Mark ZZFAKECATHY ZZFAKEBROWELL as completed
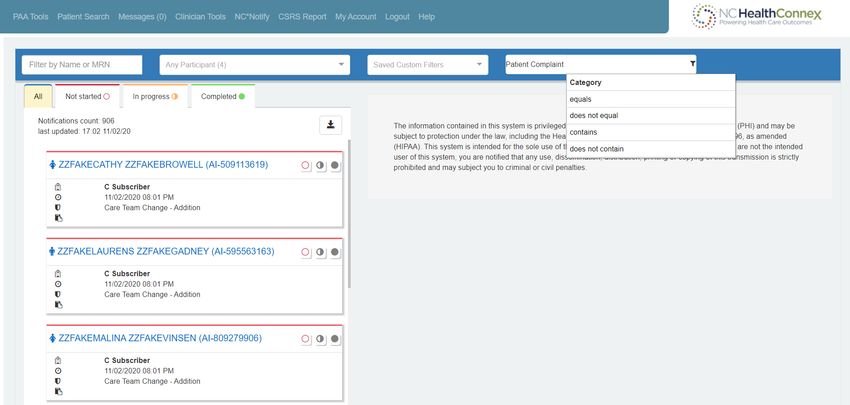The height and width of the screenshot is (405, 850). pos(335,165)
